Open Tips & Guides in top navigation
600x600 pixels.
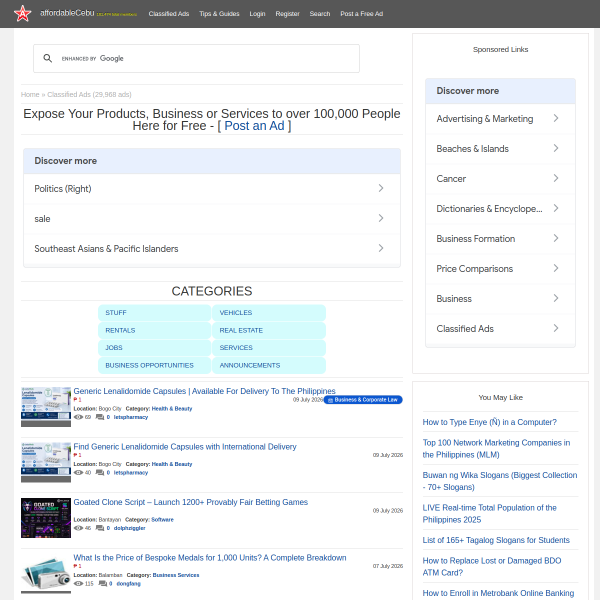(x=219, y=14)
